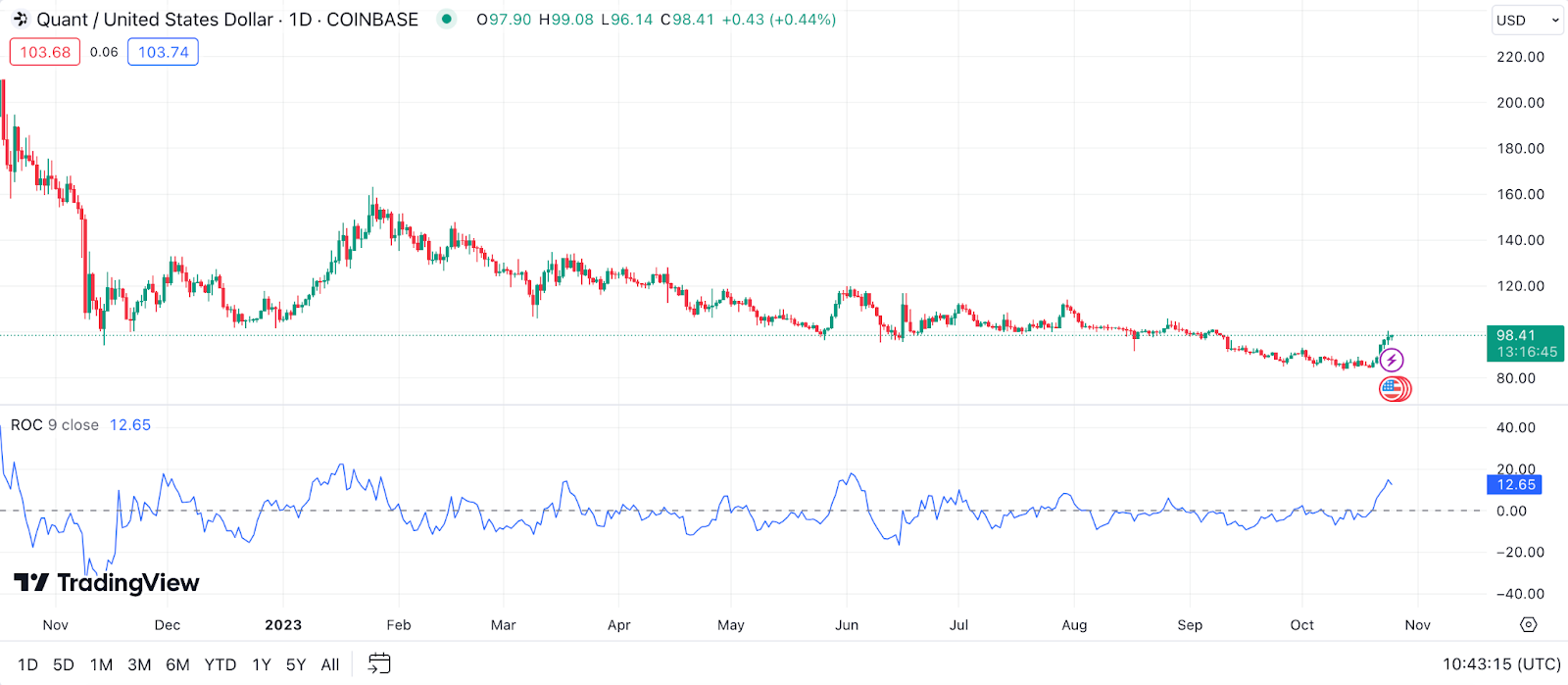Open the USD currency dropdown
This screenshot has width=1568, height=685.
[x=1527, y=20]
